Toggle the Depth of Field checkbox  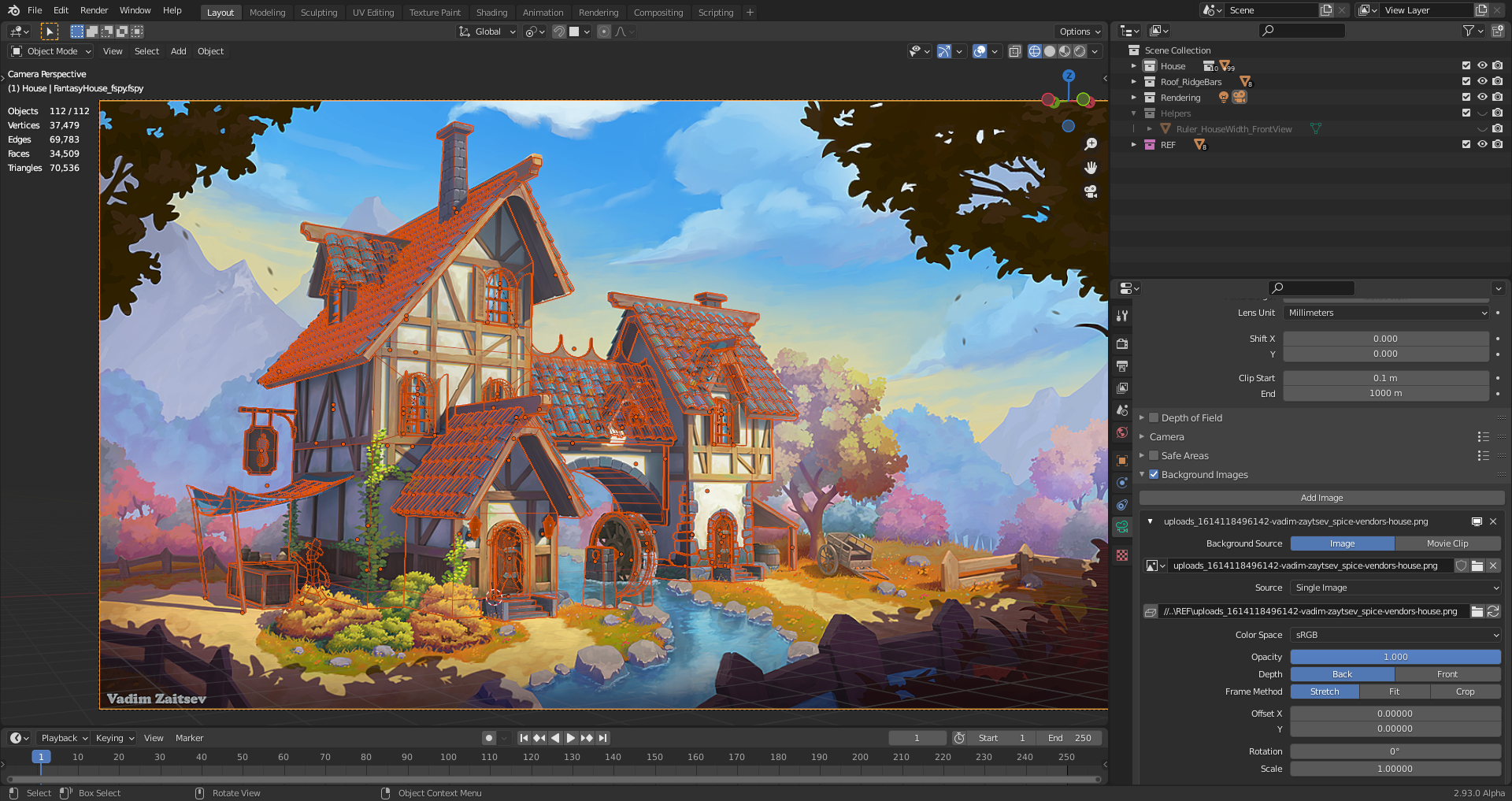[1154, 418]
